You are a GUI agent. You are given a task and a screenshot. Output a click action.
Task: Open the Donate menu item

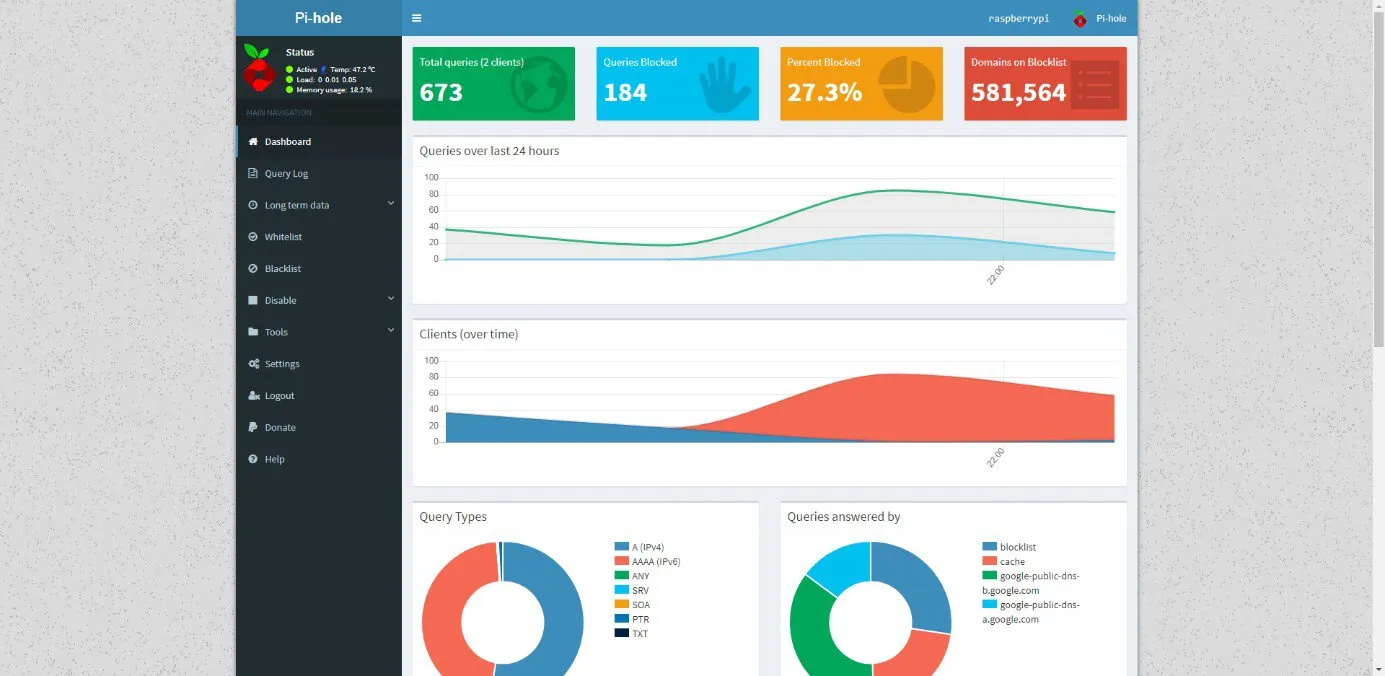tap(319, 427)
